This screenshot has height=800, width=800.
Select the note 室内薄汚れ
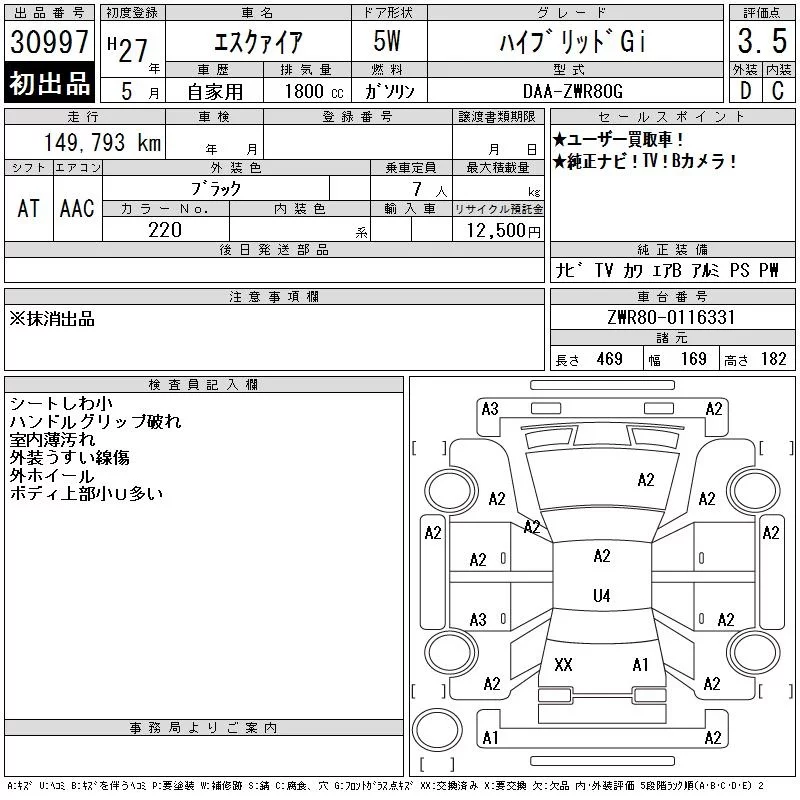pos(52,439)
